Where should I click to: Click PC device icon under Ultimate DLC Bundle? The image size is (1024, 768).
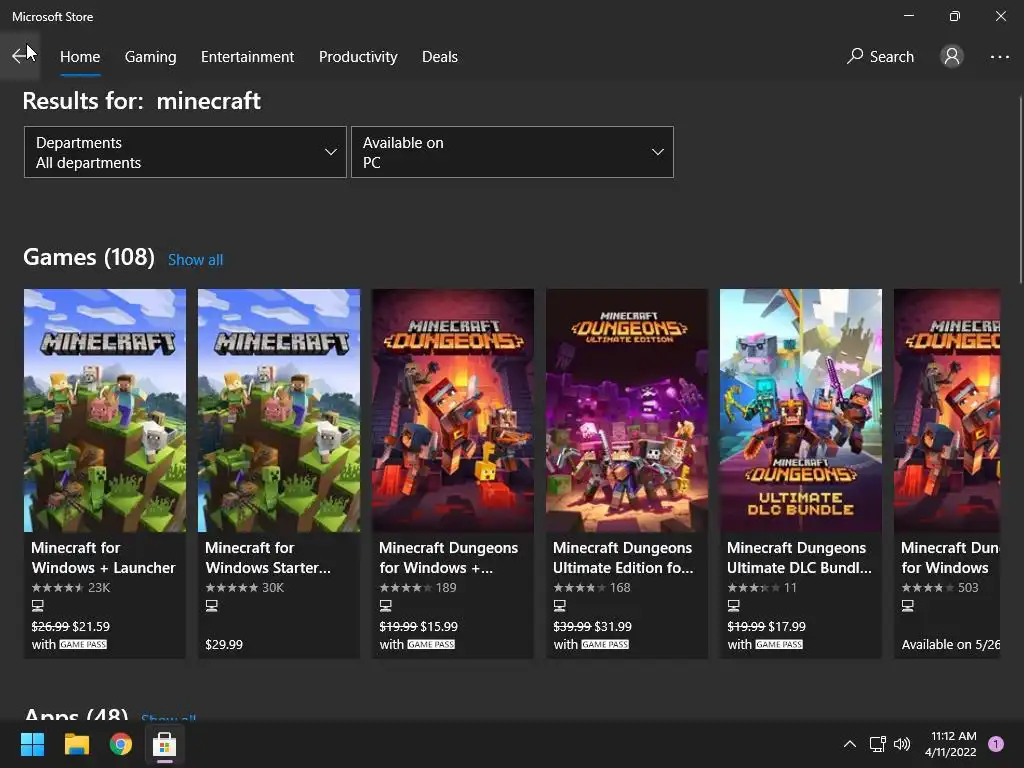point(734,606)
